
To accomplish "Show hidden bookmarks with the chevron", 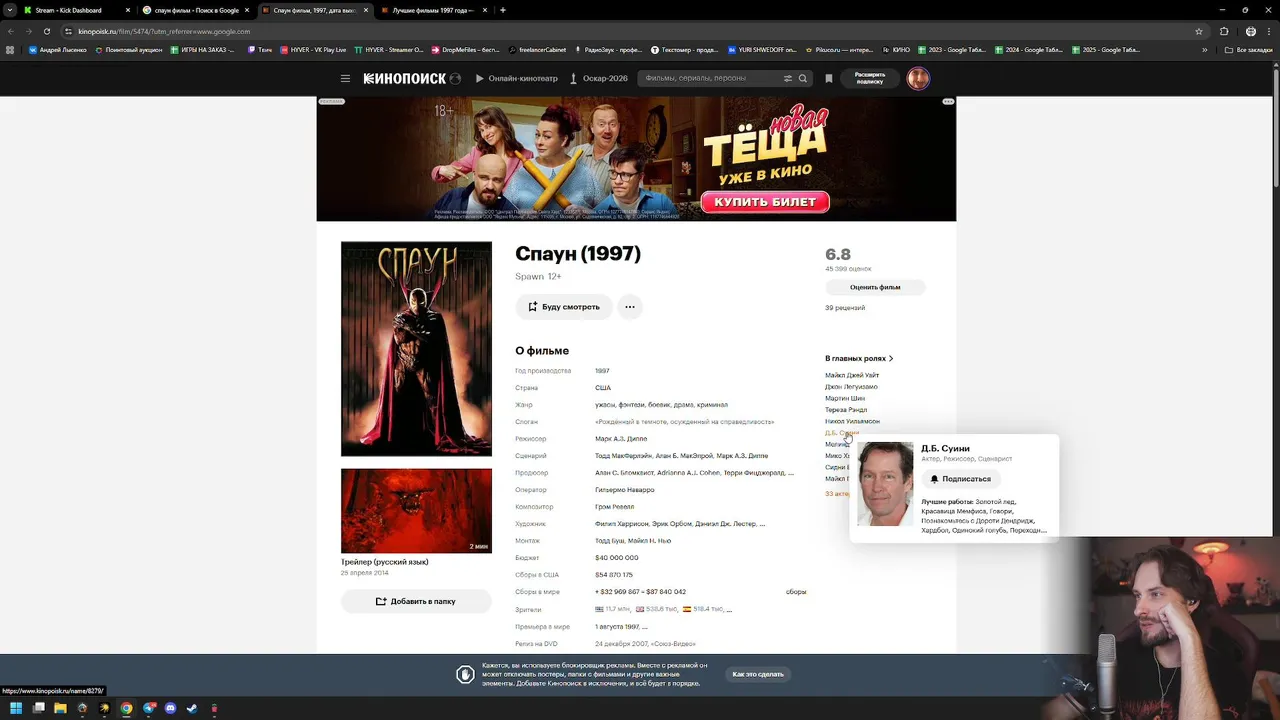I will (1204, 50).
